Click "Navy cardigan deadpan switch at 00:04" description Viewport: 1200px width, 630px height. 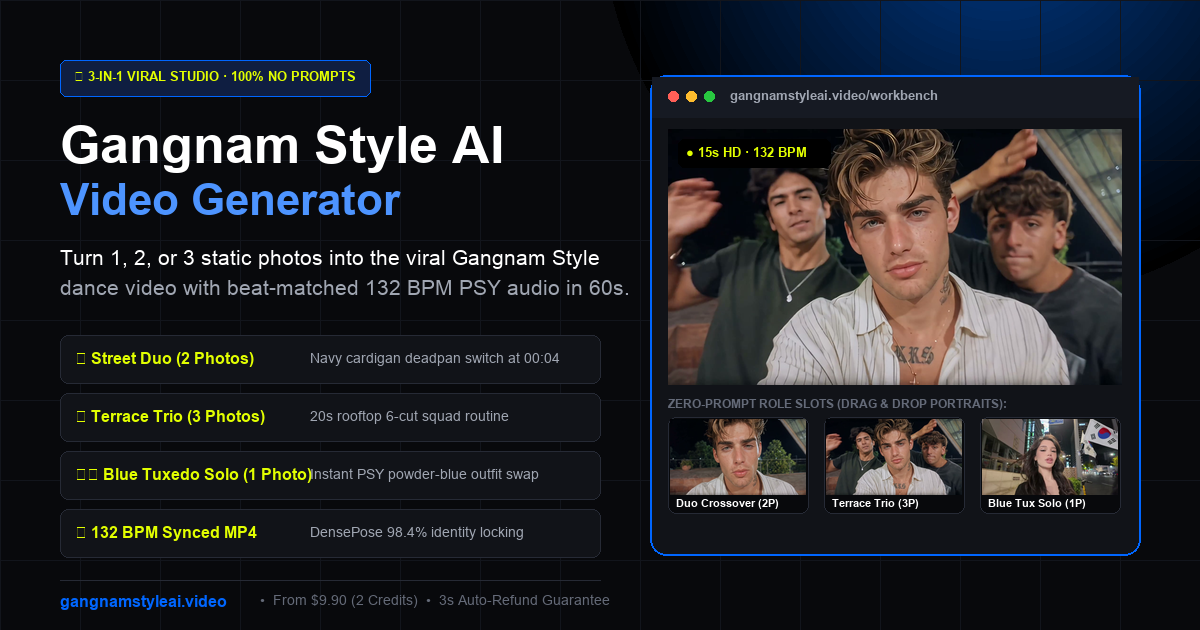pos(435,359)
